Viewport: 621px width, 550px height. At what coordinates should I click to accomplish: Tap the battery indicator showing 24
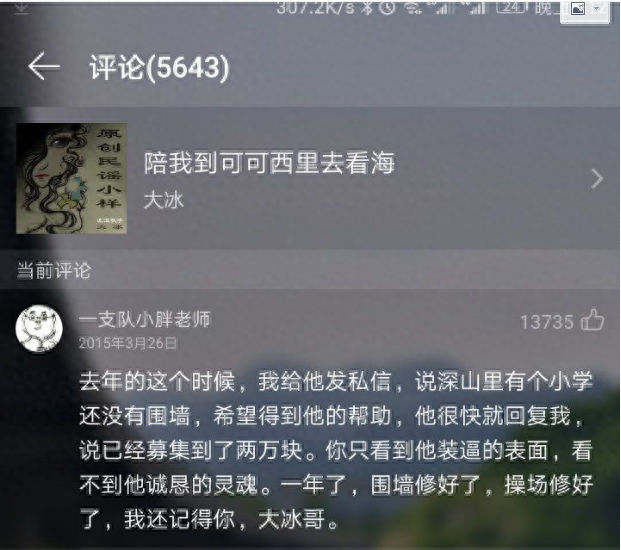[x=511, y=8]
